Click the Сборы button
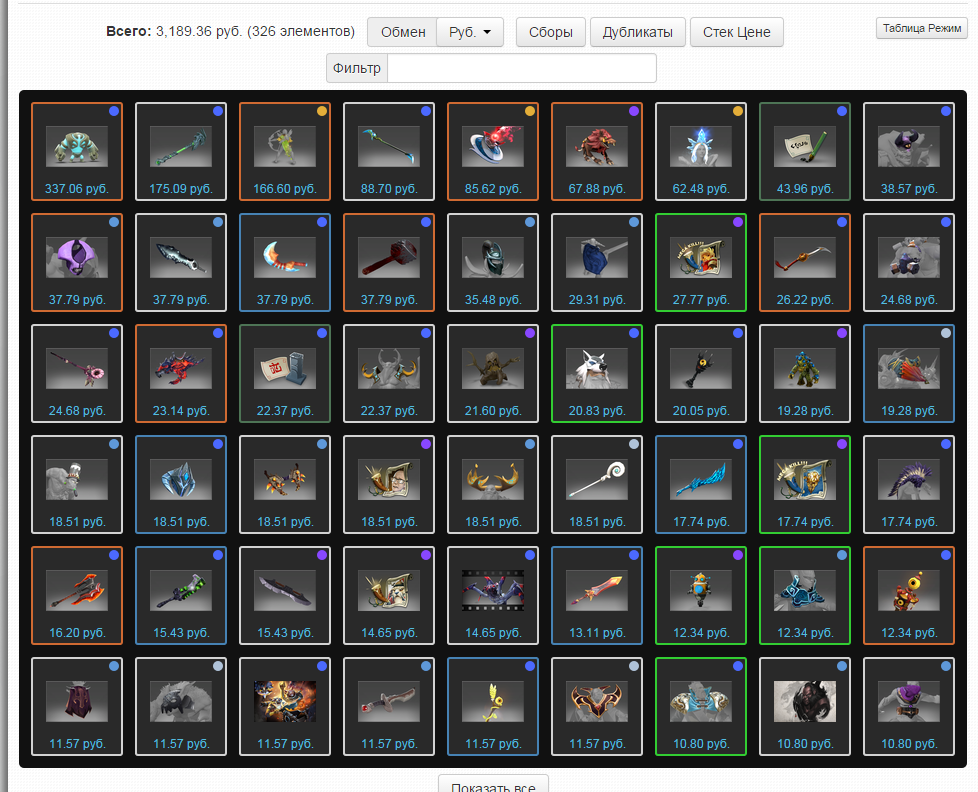 [551, 32]
